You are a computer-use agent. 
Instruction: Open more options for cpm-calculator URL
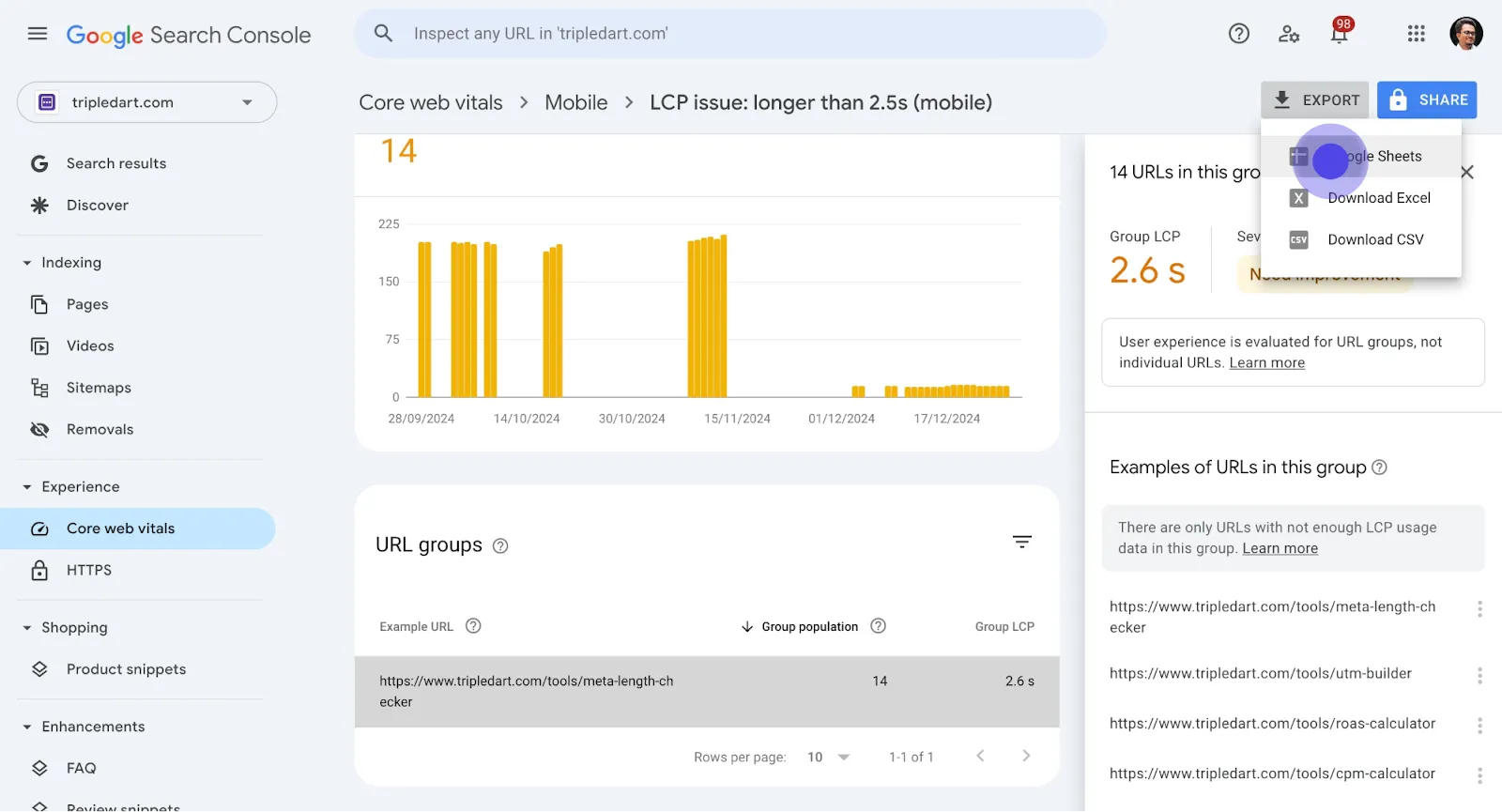1479,776
